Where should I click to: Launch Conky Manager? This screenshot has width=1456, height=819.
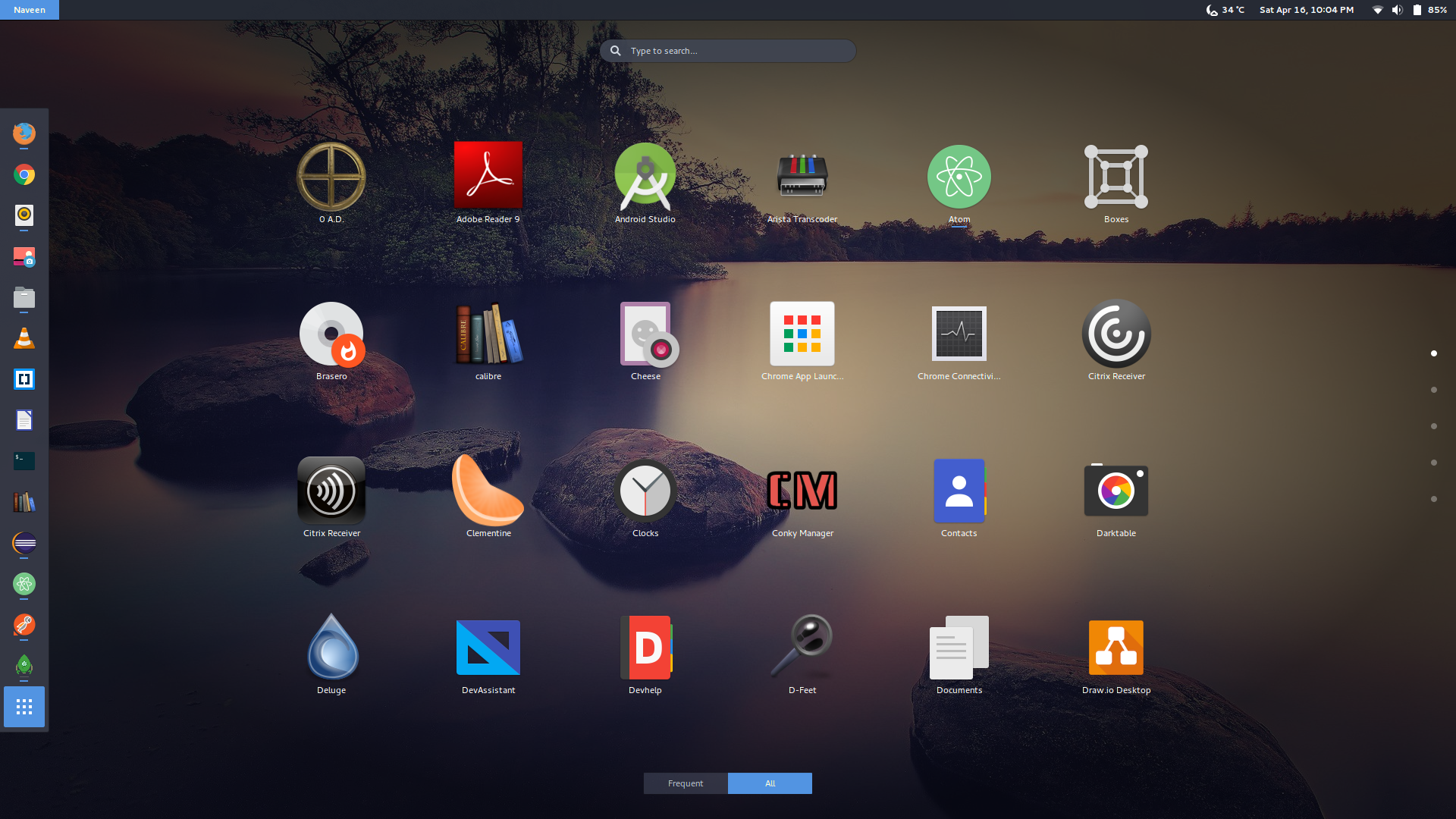[x=802, y=491]
